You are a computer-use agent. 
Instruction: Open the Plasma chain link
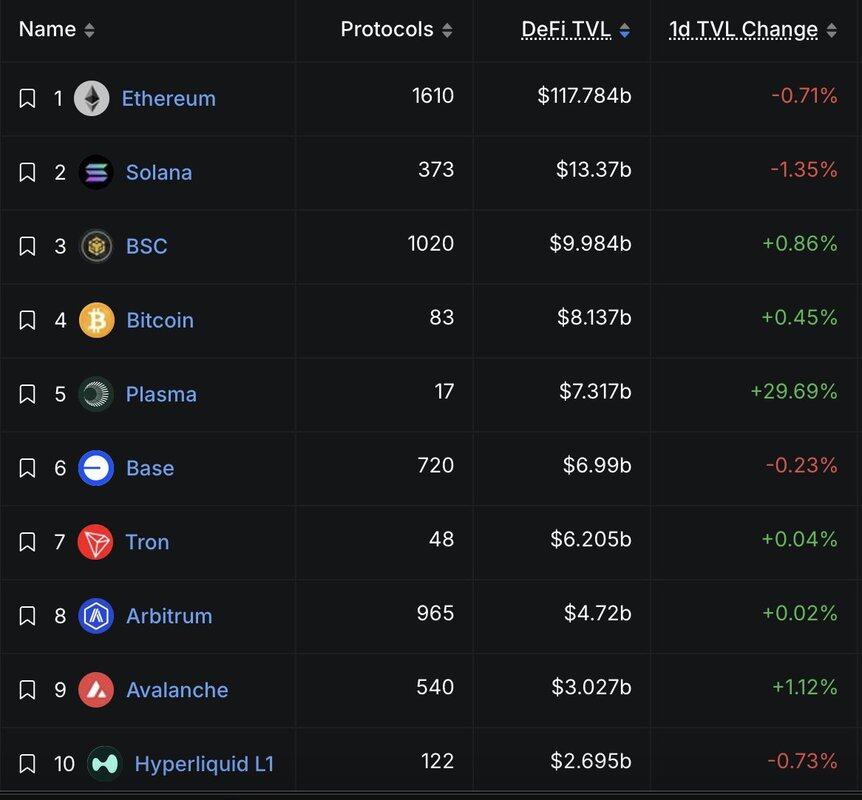(161, 394)
